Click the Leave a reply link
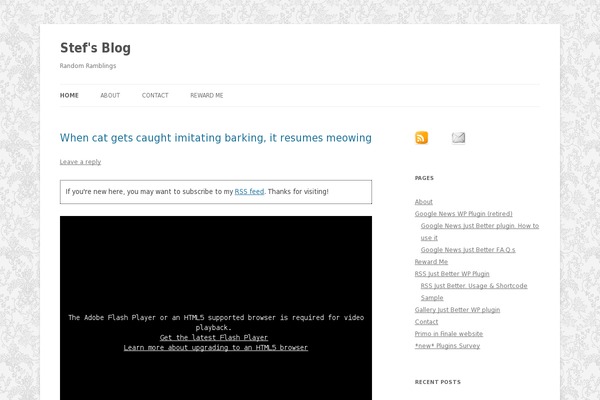Screen dimensions: 600x400 80,162
